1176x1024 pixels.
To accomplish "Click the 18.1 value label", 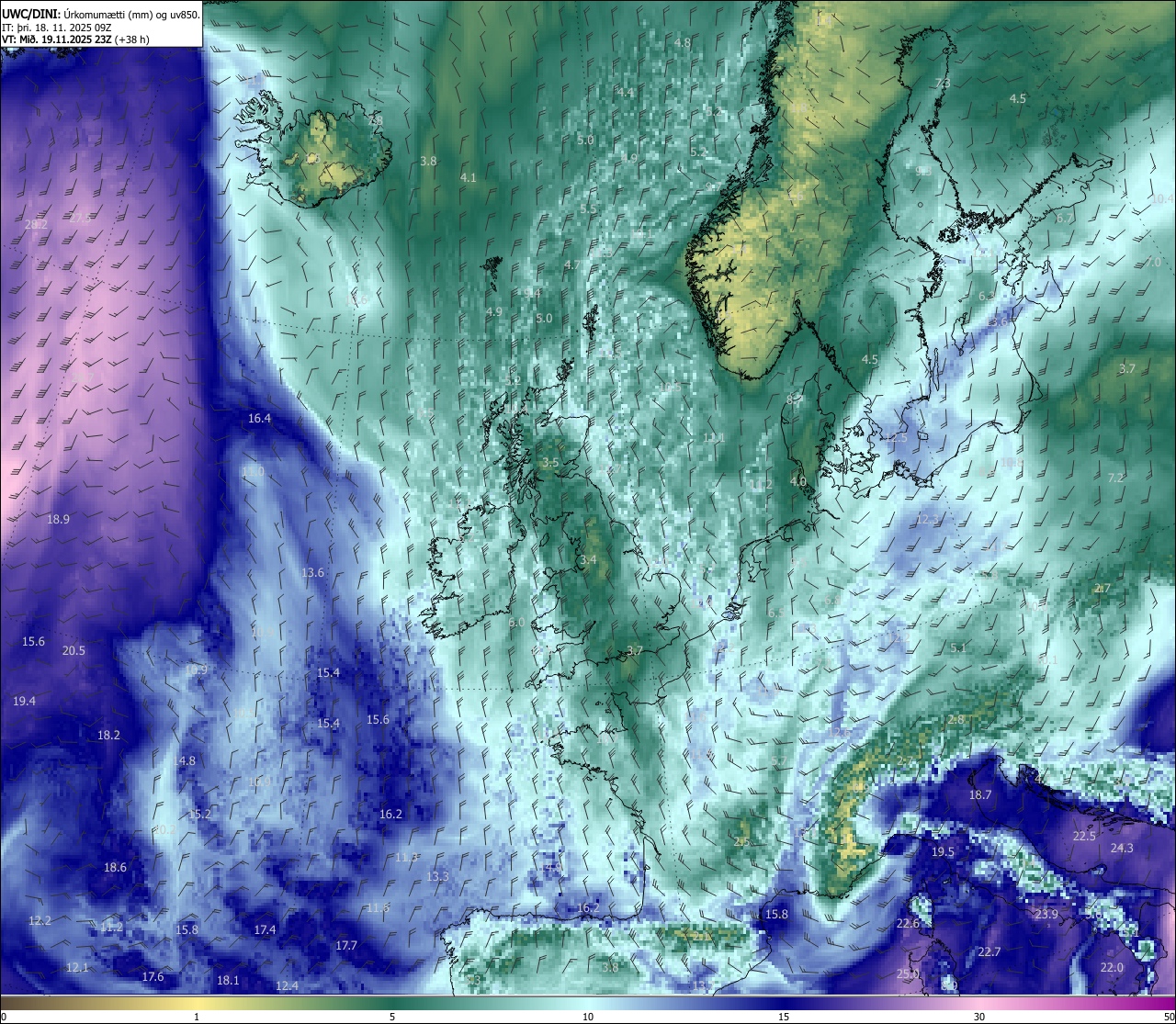I will click(228, 981).
